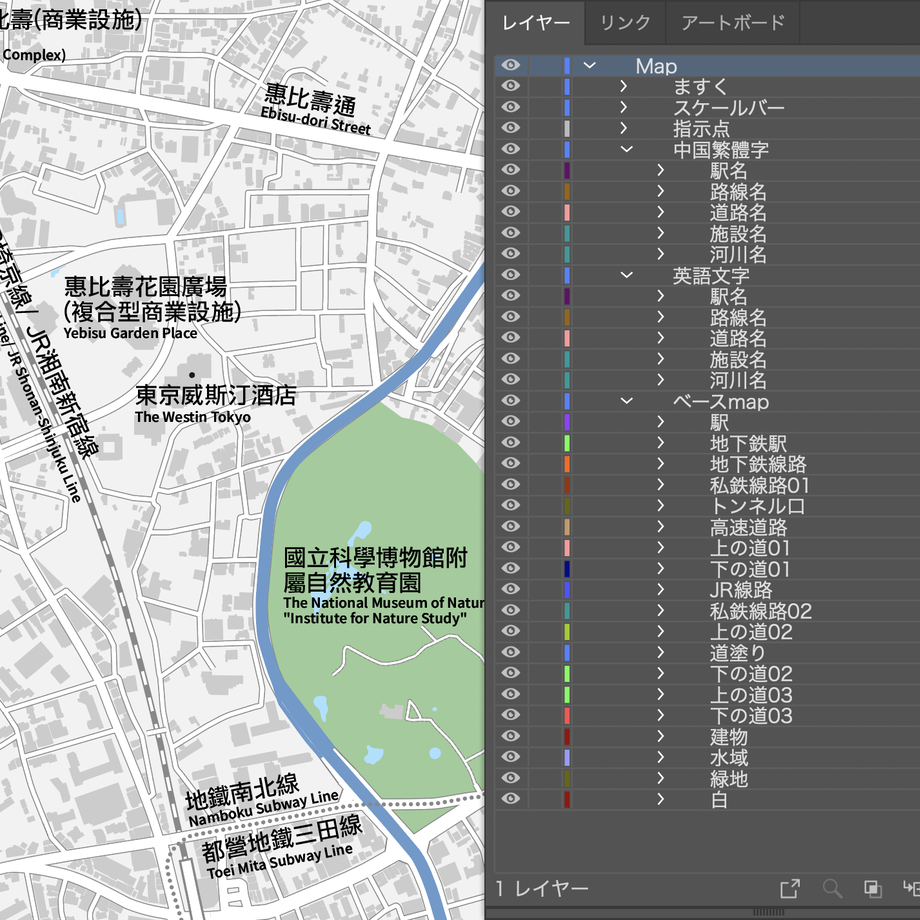Collapse the ベースmap group
This screenshot has width=920, height=920.
pyautogui.click(x=627, y=401)
